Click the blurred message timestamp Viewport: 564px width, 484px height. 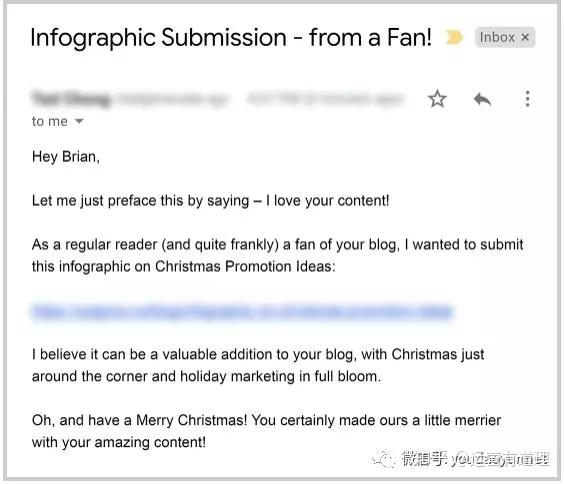[325, 99]
